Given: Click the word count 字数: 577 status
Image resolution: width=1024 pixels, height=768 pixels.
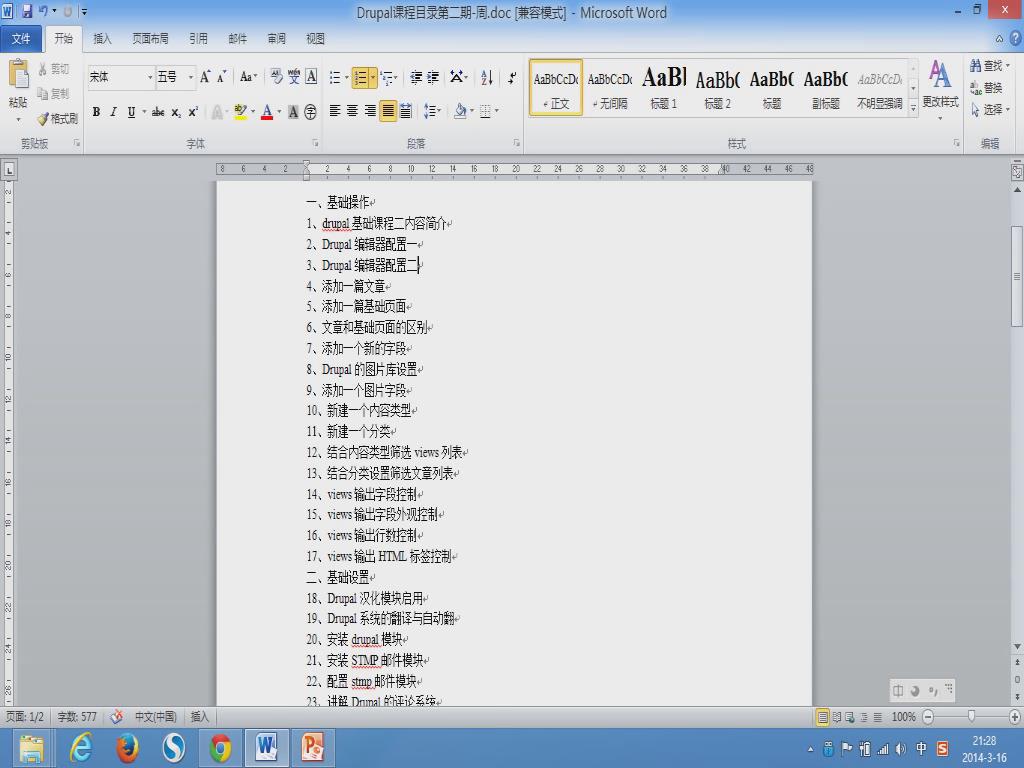Looking at the screenshot, I should (x=77, y=716).
